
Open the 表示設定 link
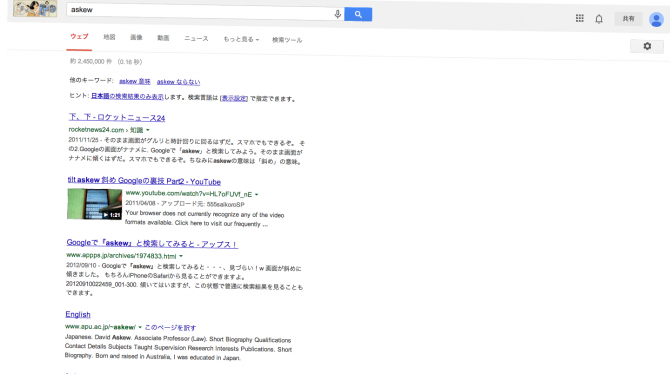(x=234, y=98)
